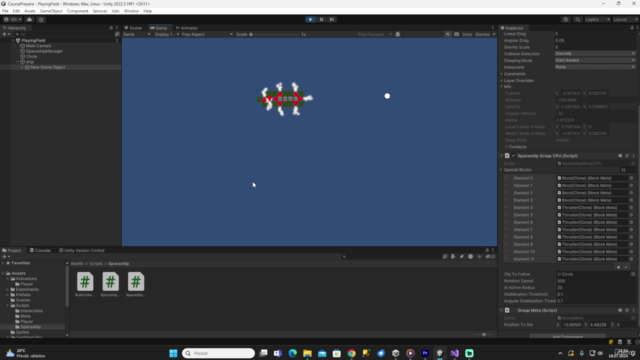Open Windows Start menu on taskbar
The width and height of the screenshot is (640, 360).
tap(173, 353)
